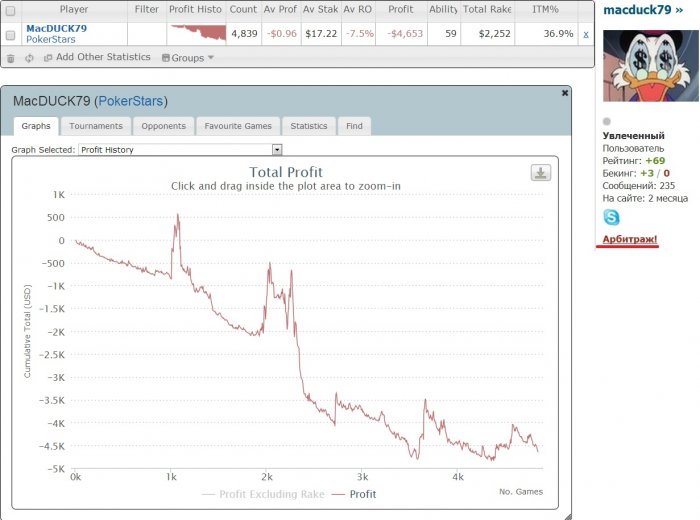Open Graph Selected Profit History dropdown
This screenshot has height=520, width=700.
(180, 150)
